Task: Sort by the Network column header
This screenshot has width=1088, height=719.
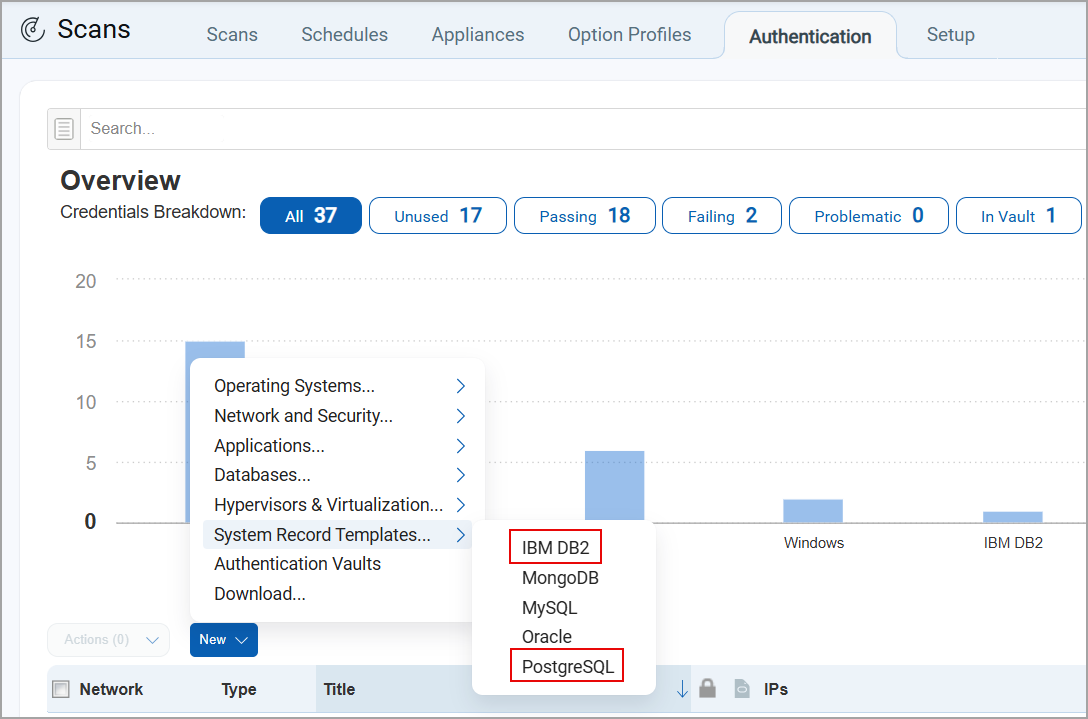Action: [x=111, y=689]
